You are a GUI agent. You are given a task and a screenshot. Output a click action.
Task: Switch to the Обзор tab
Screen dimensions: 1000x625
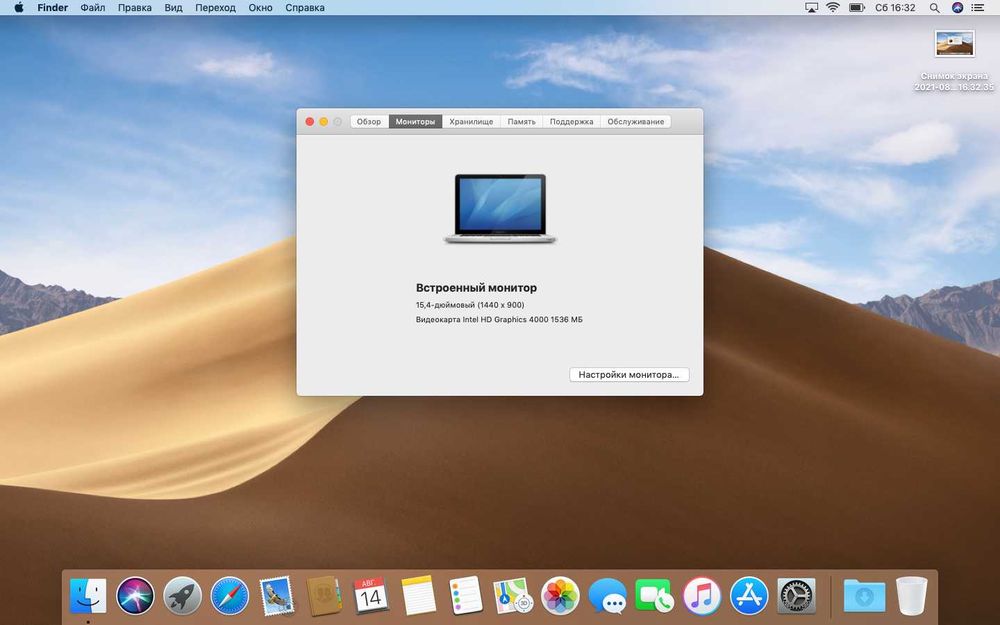point(369,121)
